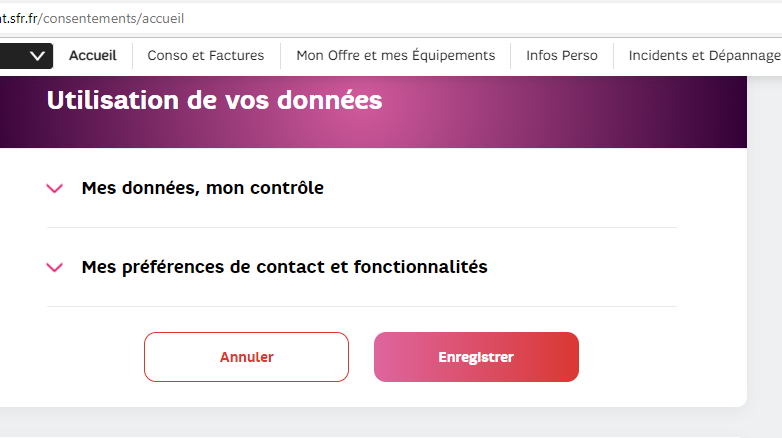Image resolution: width=782 pixels, height=438 pixels.
Task: Switch to the Infos Perso tab
Action: pos(562,56)
